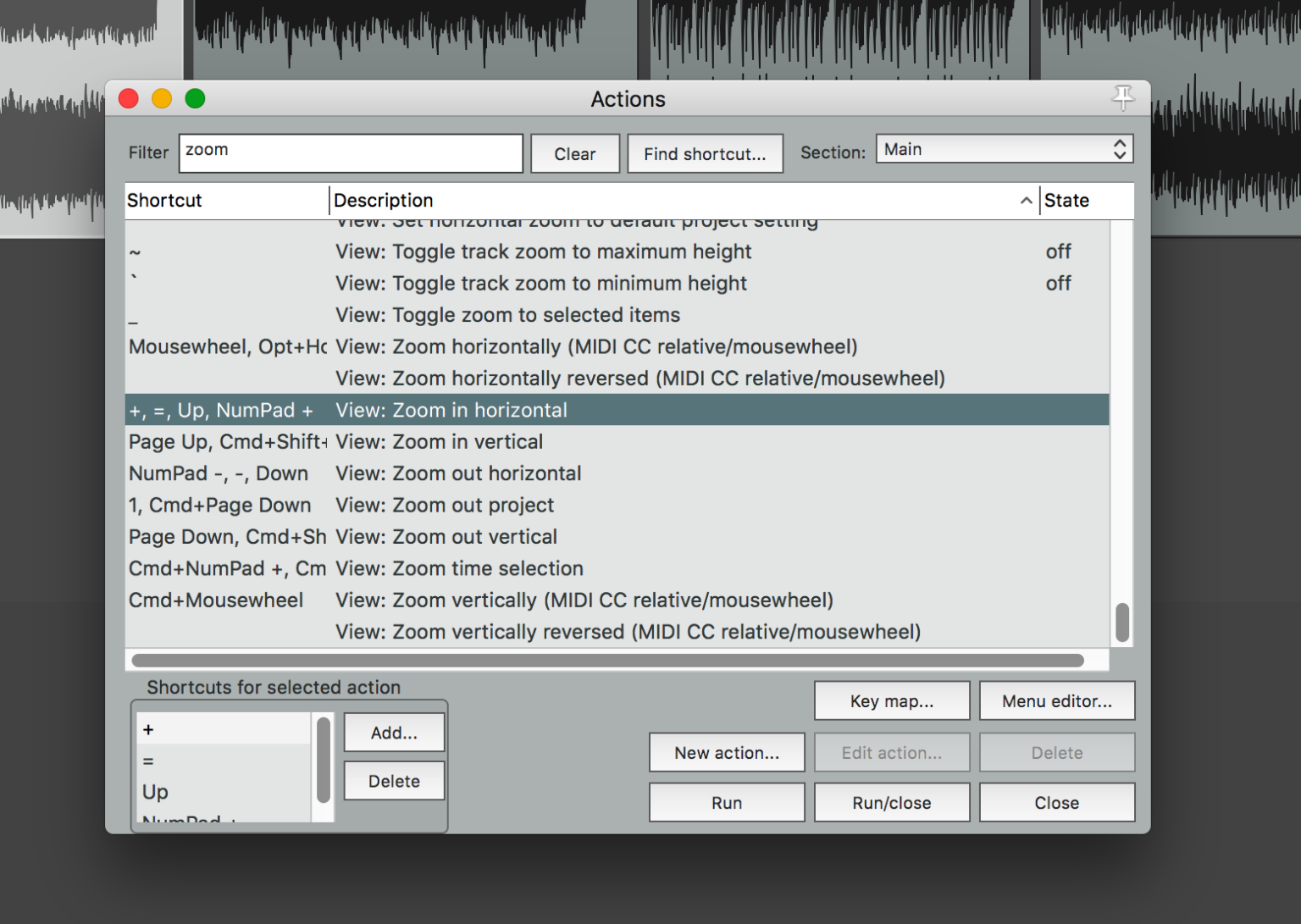
Task: Select the 'Up' shortcut in the shortcuts list
Action: click(x=212, y=792)
